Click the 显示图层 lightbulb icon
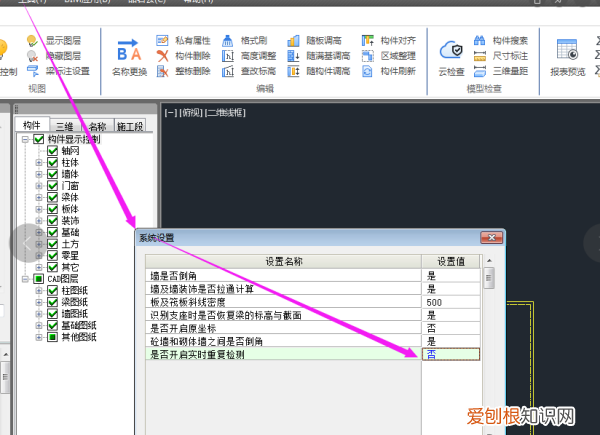Screen dimensions: 600x435 (x=32, y=41)
